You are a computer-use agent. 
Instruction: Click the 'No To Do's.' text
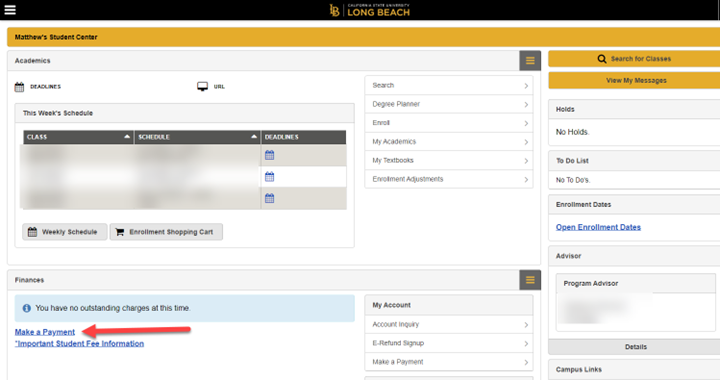tap(573, 180)
